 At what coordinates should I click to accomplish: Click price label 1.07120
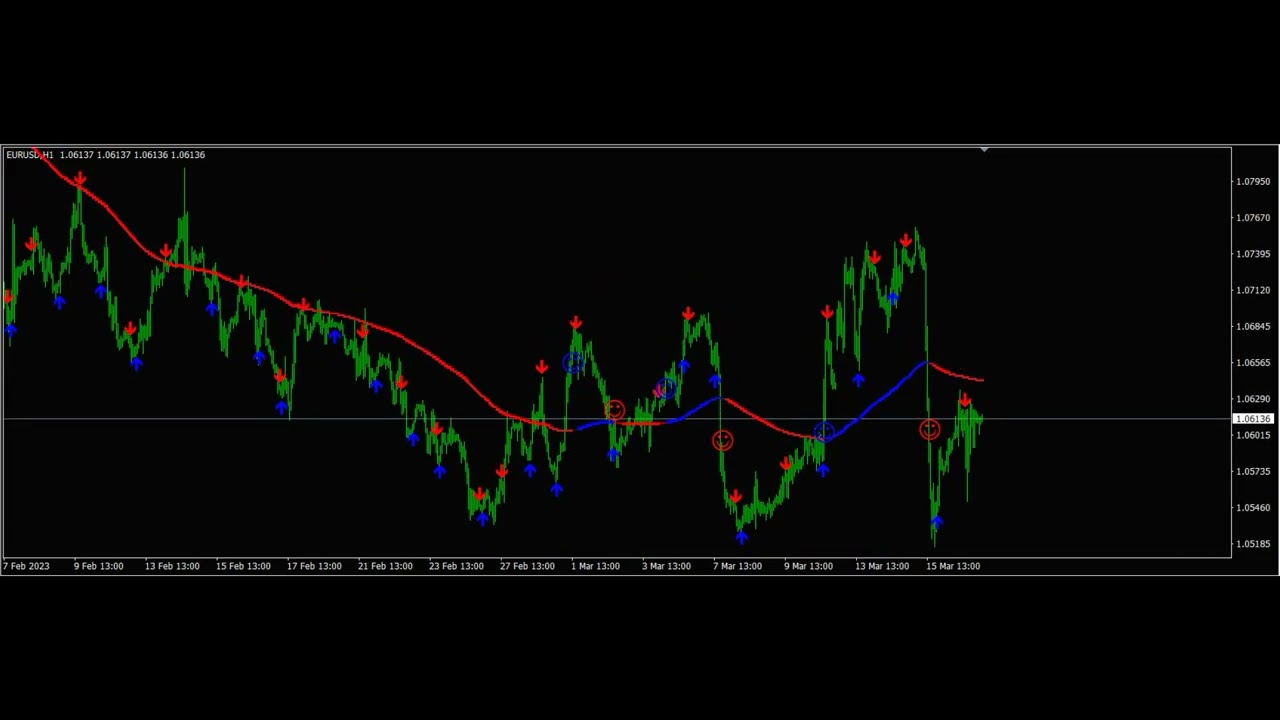1253,291
